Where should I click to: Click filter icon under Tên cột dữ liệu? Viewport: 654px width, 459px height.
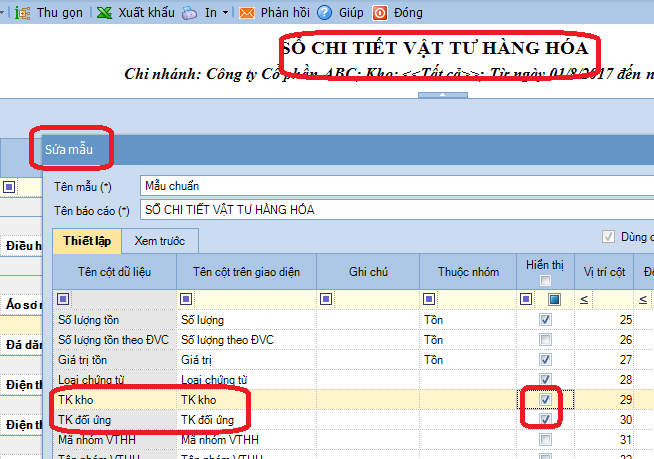point(64,299)
